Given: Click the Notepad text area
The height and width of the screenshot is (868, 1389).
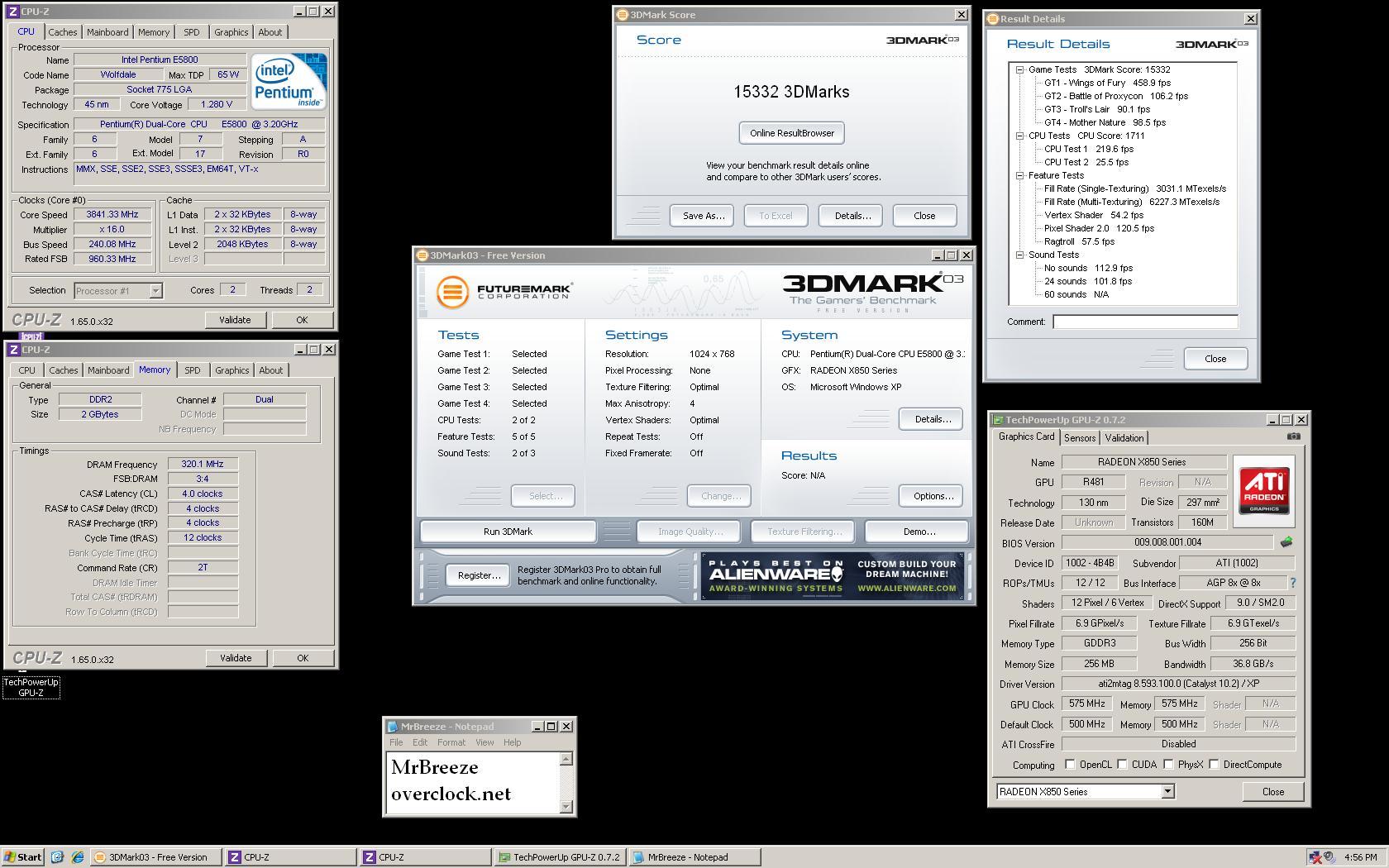Looking at the screenshot, I should (x=473, y=782).
